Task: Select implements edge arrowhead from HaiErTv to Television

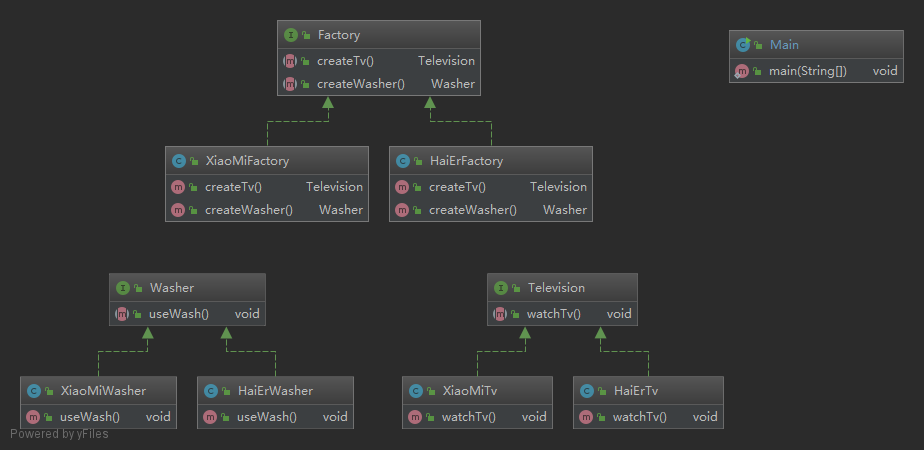Action: 600,333
